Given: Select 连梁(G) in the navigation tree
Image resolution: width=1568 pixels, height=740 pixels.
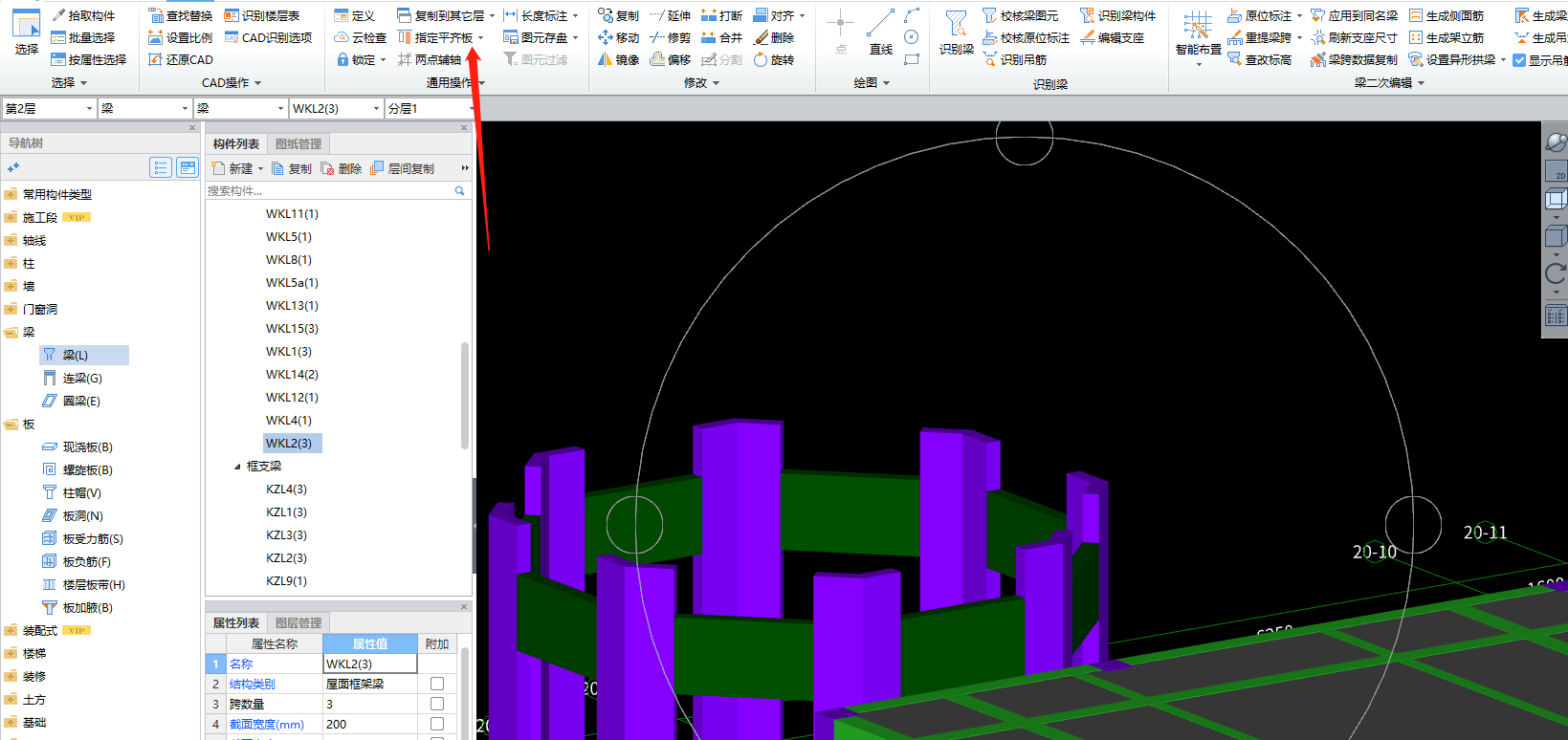Looking at the screenshot, I should click(73, 378).
